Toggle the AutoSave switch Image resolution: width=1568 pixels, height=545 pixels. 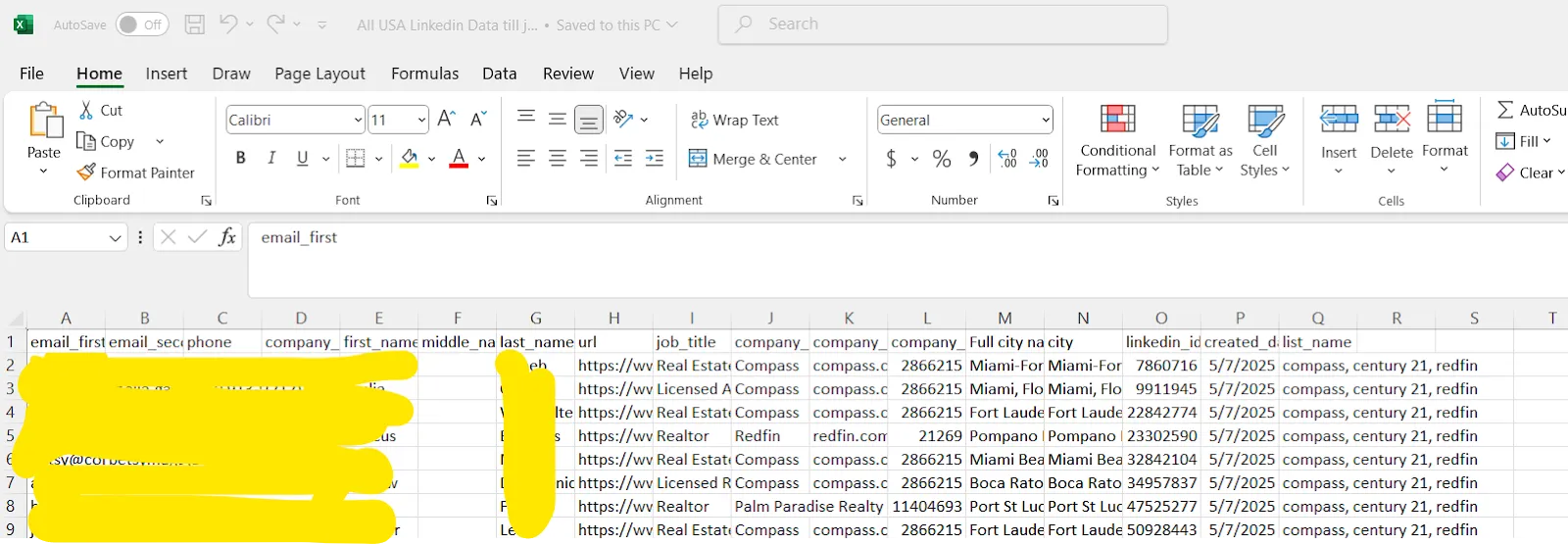tap(141, 25)
